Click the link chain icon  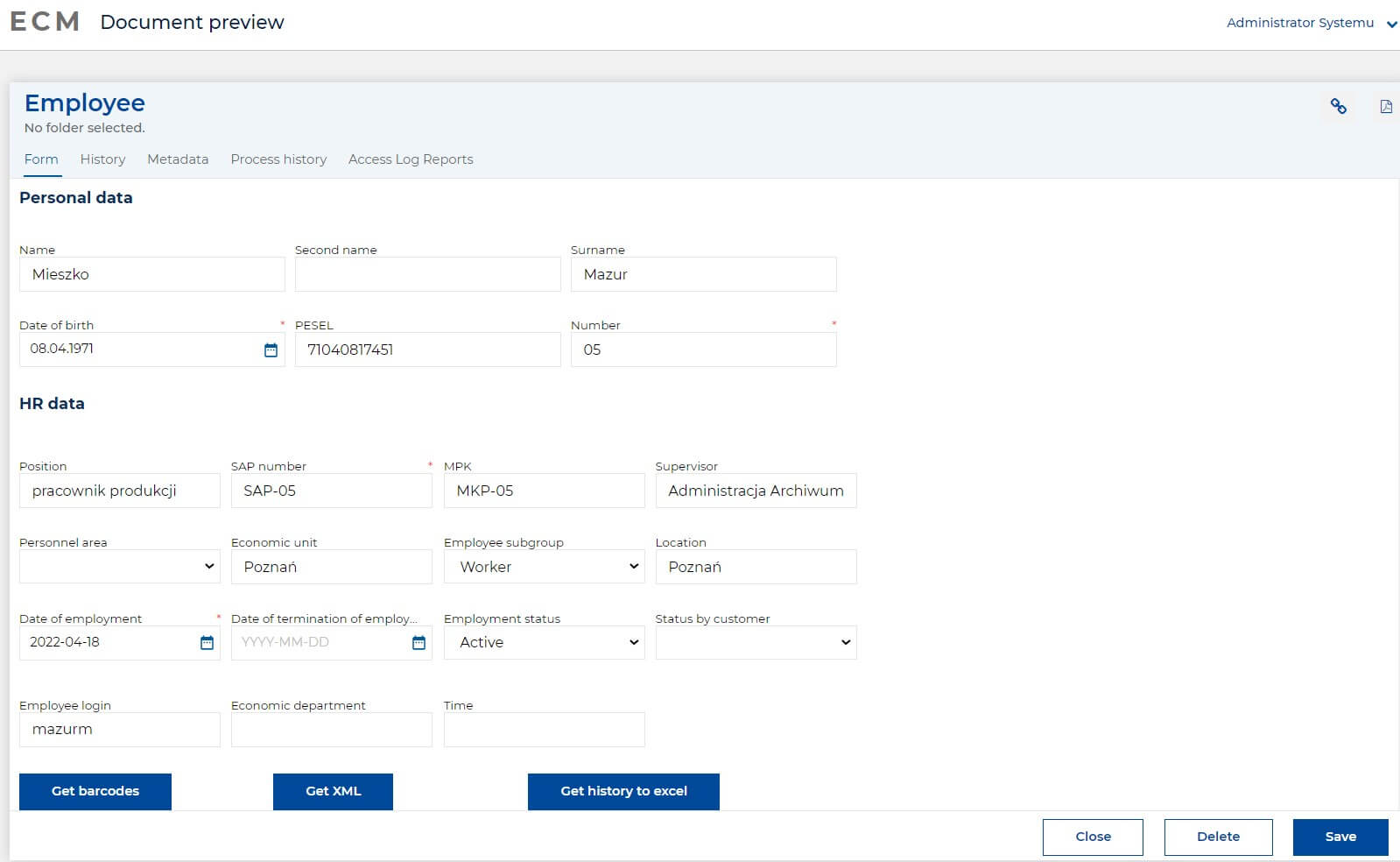1338,106
